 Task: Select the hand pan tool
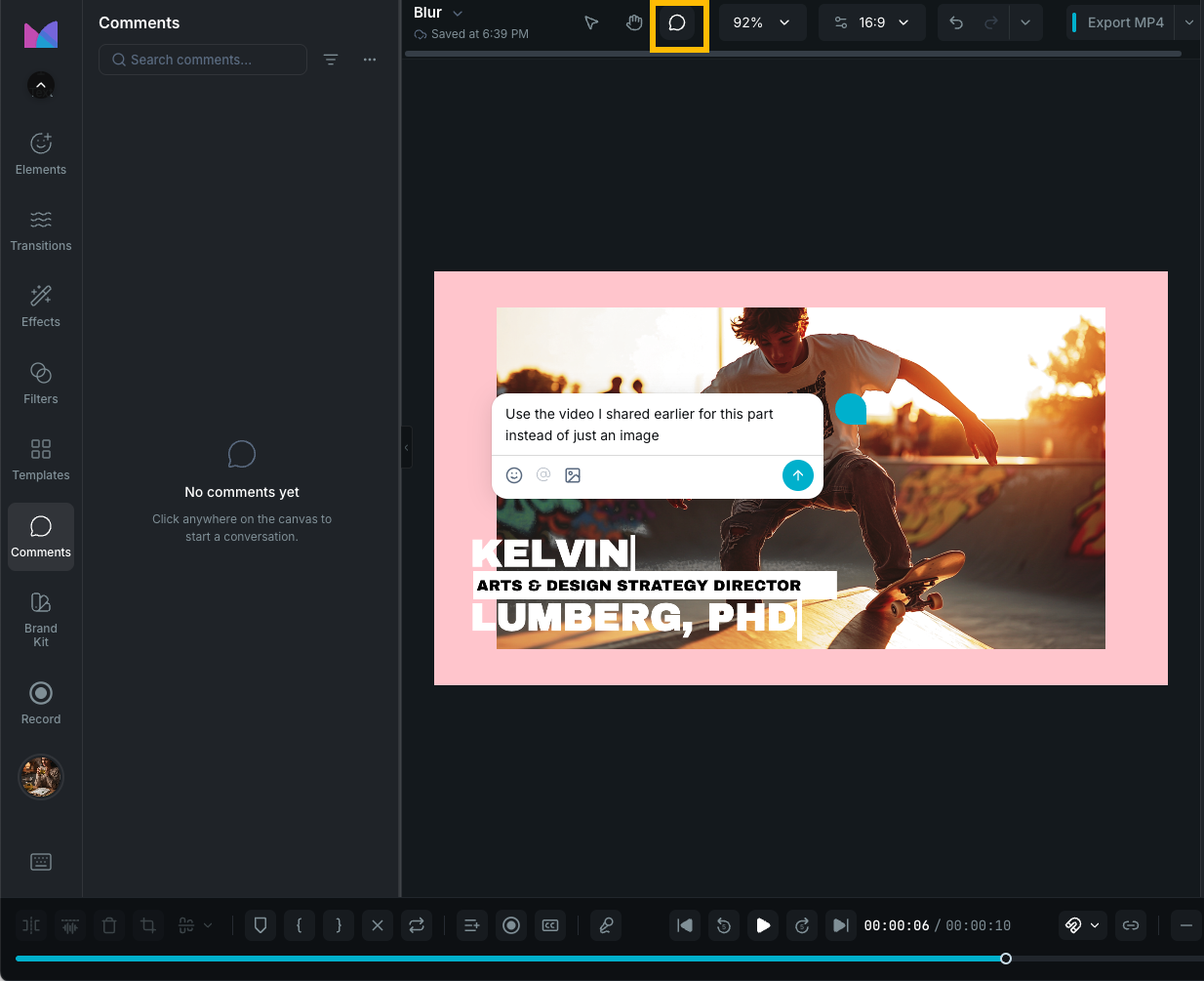[x=634, y=22]
